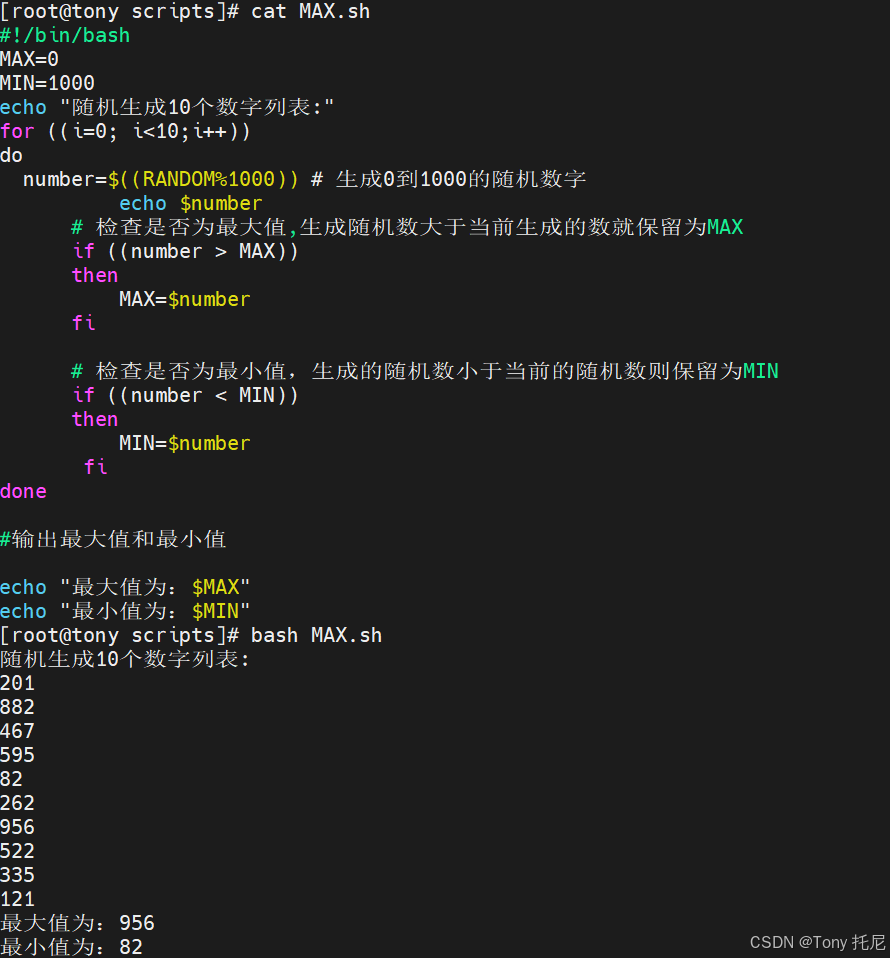Click the 'bash MAX.sh' command text

click(316, 635)
